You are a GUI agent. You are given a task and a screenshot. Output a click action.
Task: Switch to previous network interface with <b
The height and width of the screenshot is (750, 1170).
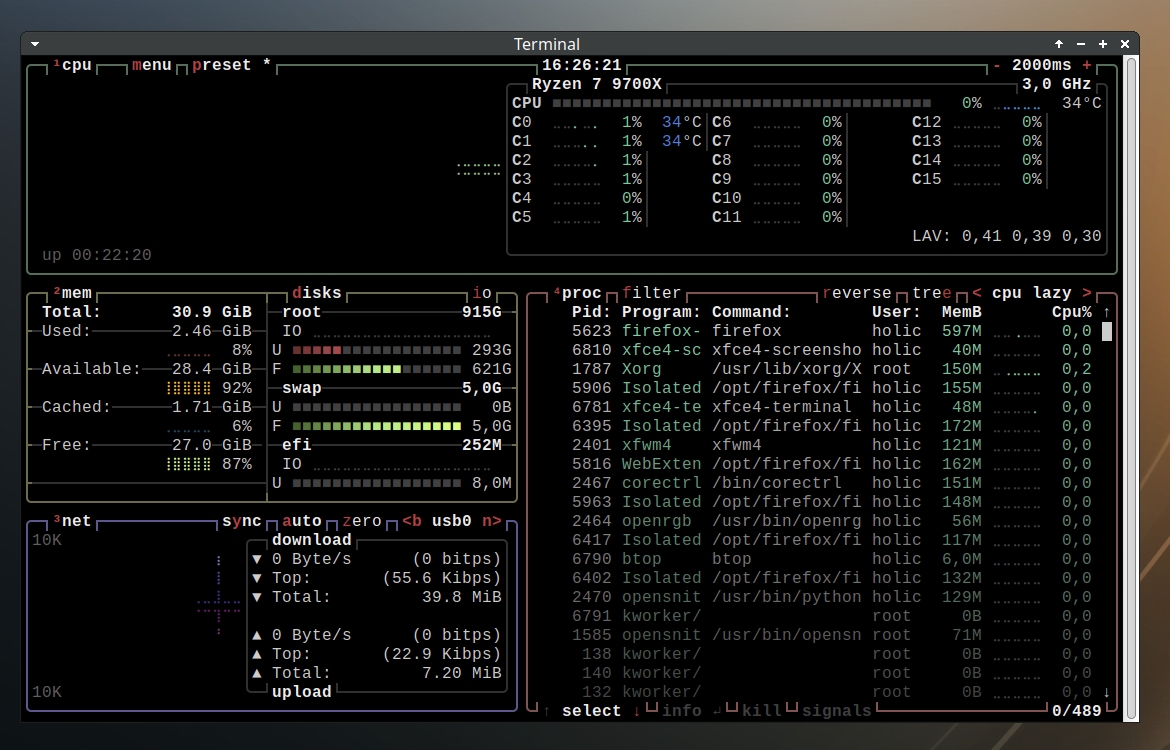[412, 521]
